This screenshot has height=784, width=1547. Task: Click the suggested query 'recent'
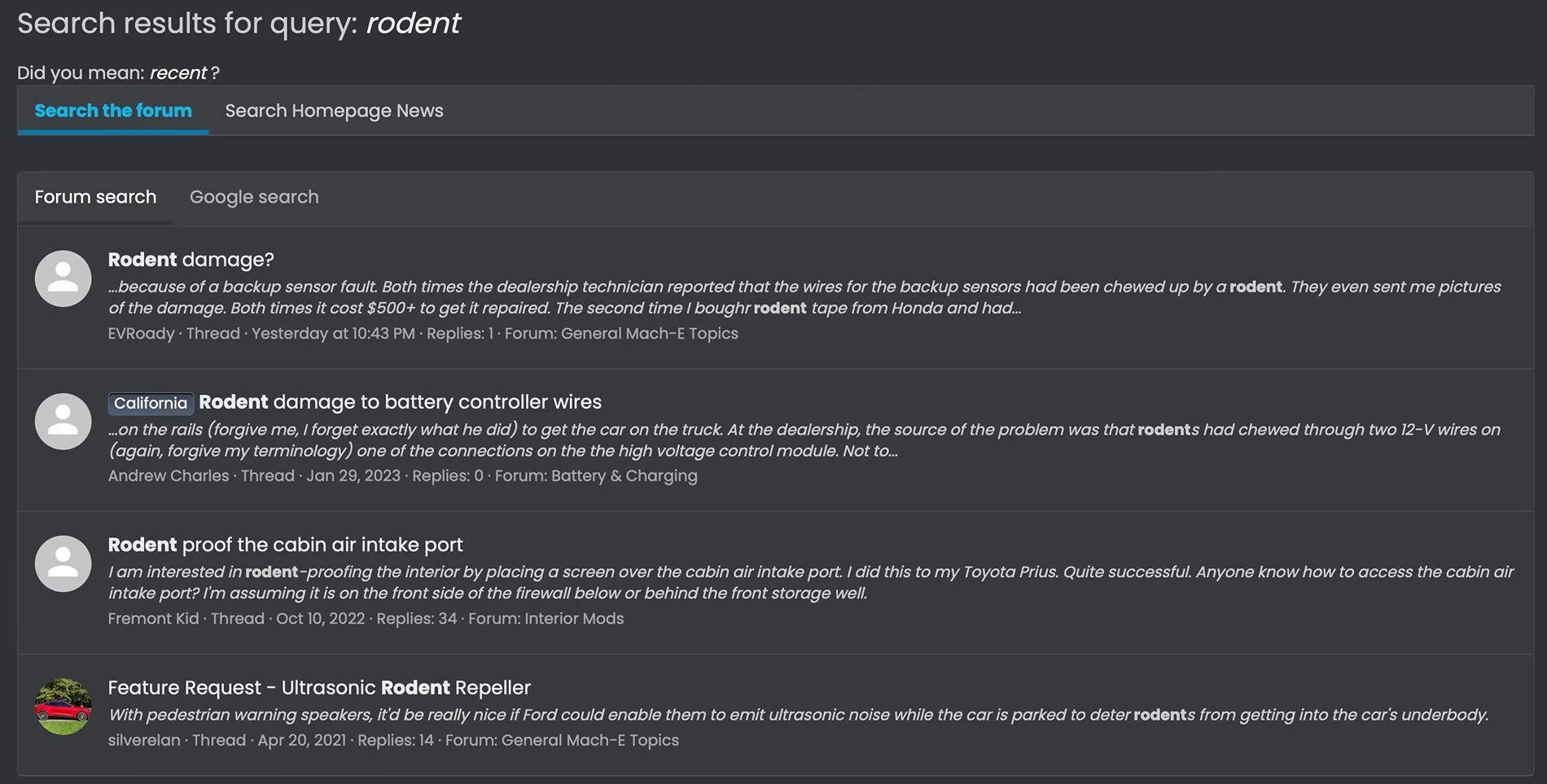[x=178, y=72]
